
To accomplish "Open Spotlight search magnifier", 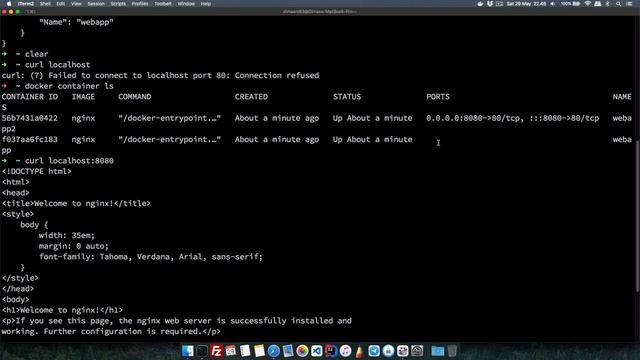I will pos(619,4).
